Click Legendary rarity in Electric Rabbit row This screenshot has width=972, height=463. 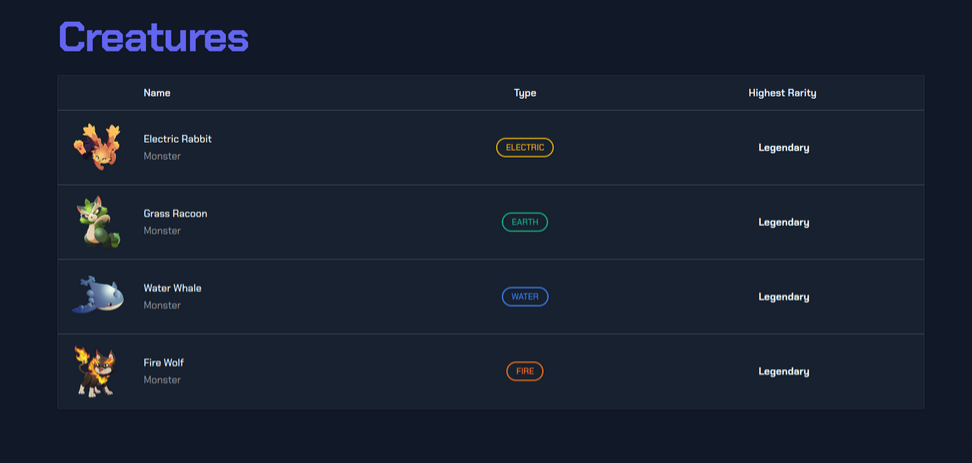(x=784, y=148)
